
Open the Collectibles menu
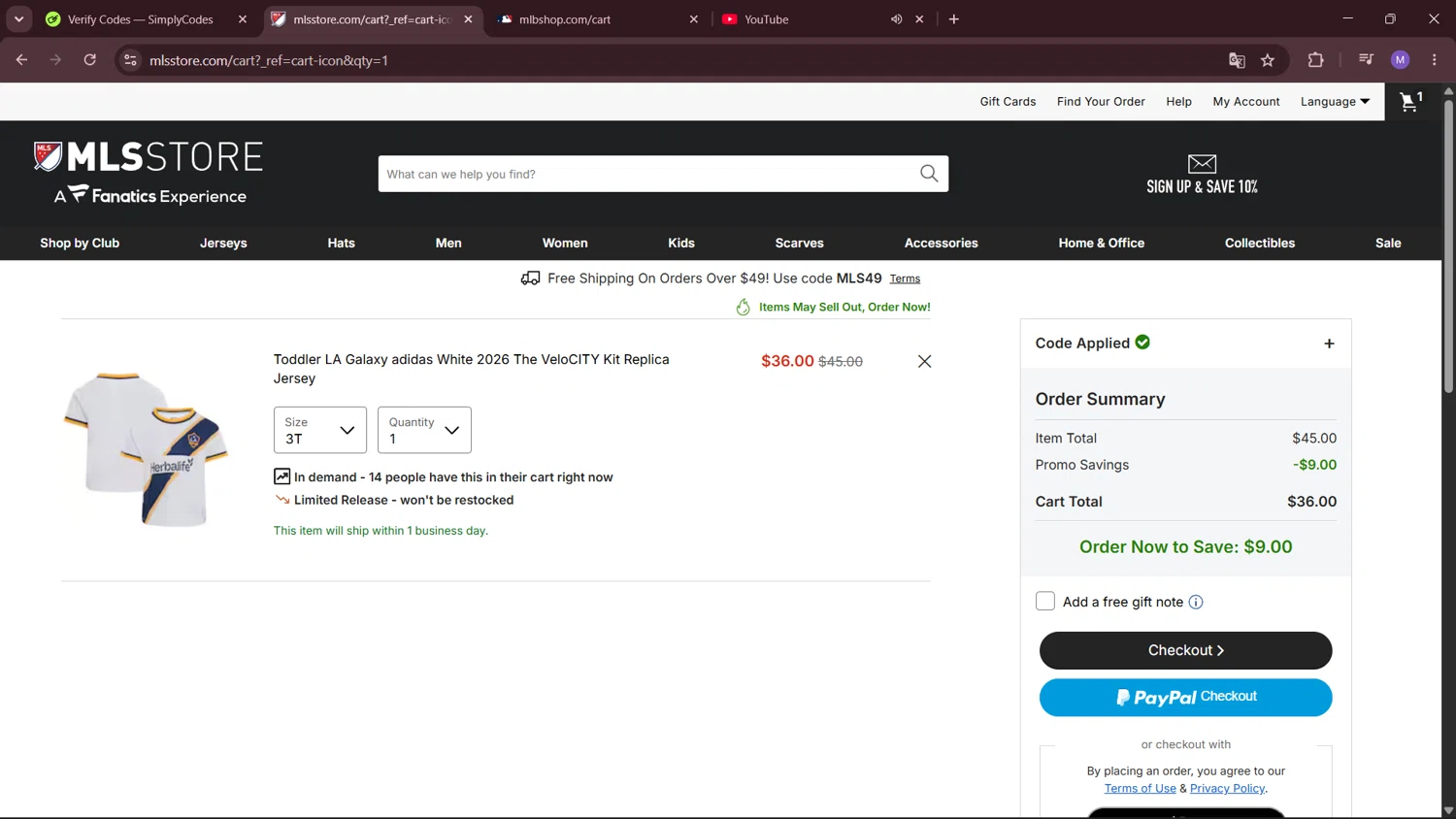1260,243
